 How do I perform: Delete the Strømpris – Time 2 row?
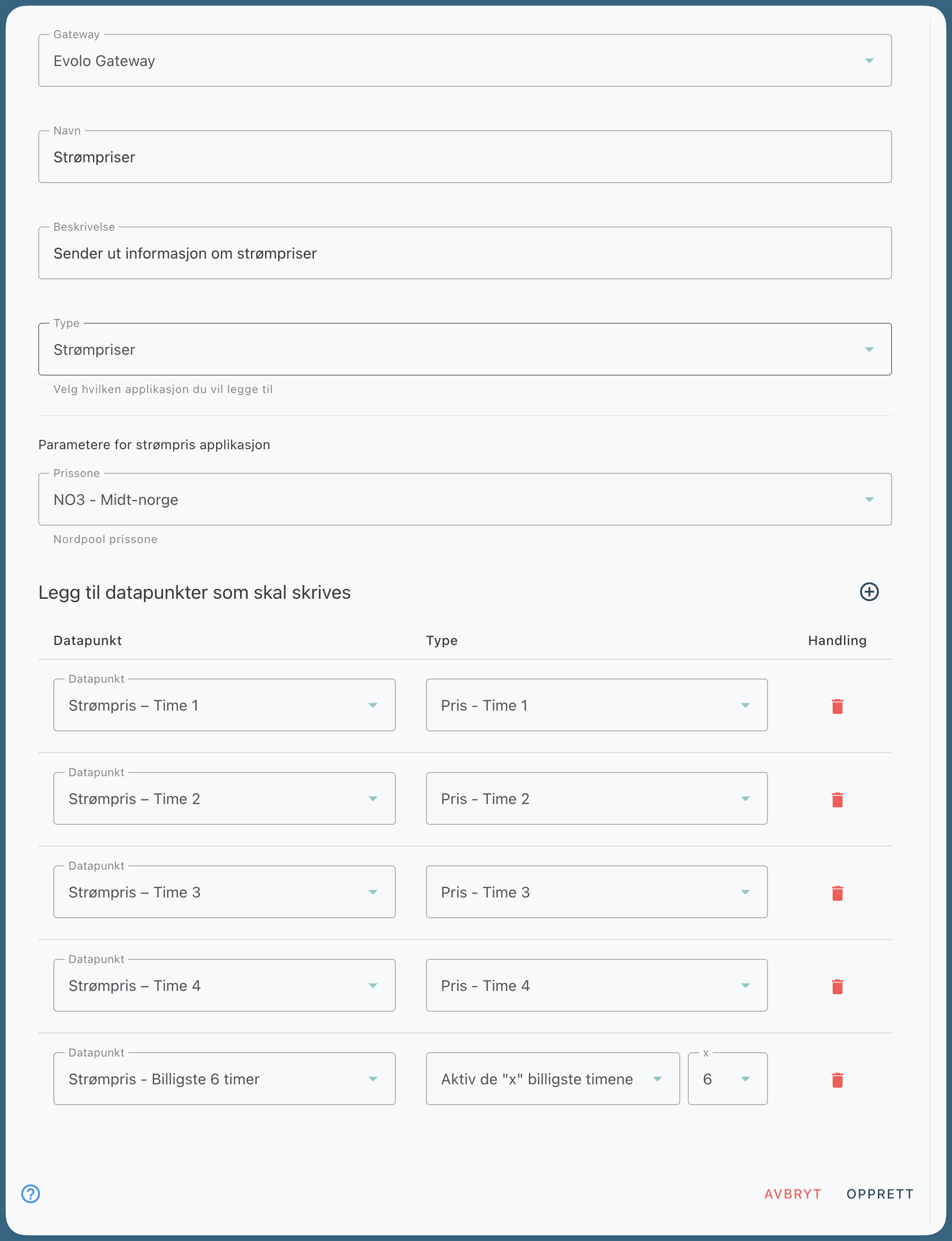pyautogui.click(x=837, y=799)
